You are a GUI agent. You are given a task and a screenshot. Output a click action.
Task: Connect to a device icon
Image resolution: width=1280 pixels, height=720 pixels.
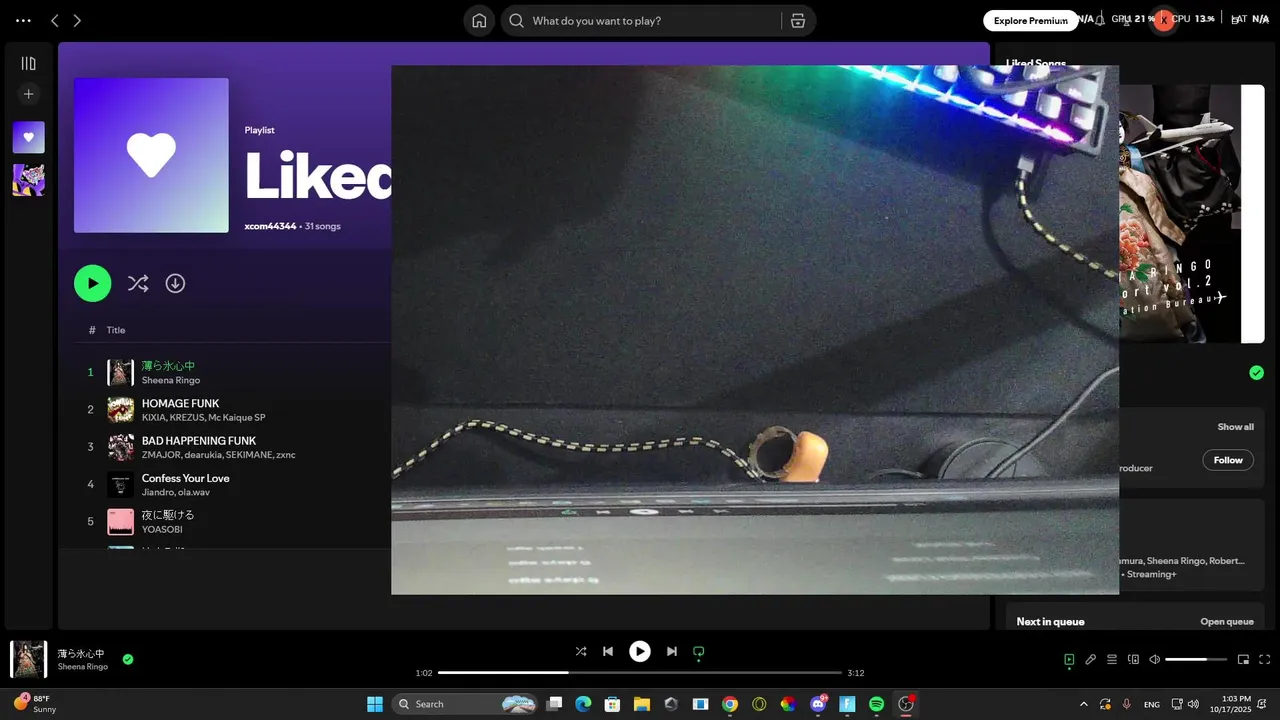1133,659
